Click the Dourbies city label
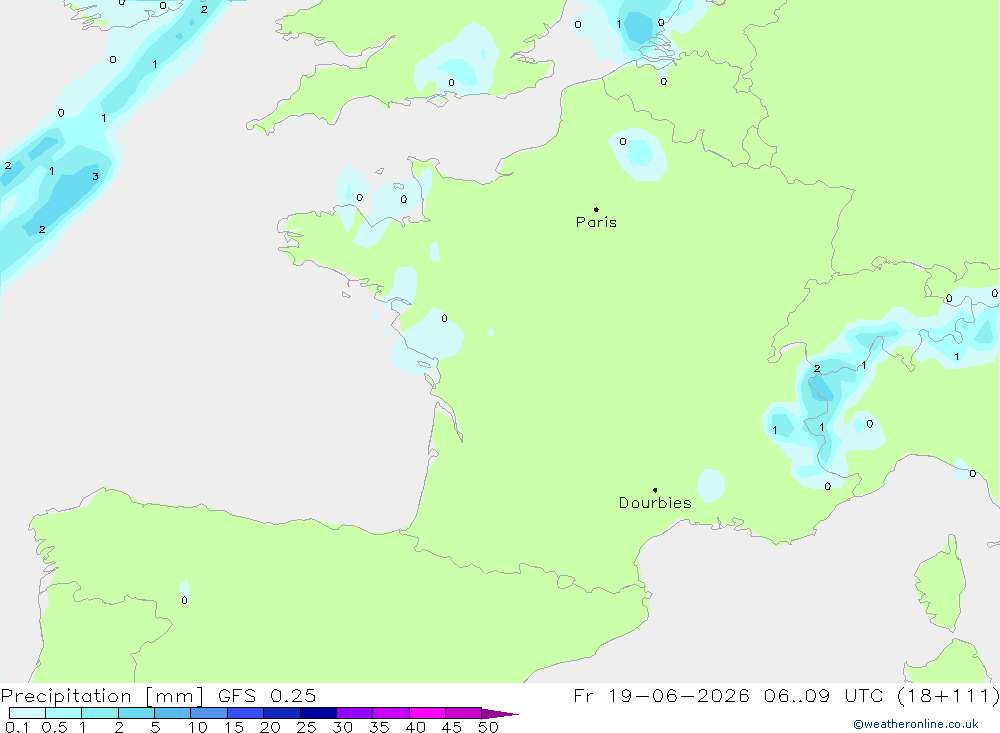This screenshot has width=1000, height=733. click(x=655, y=503)
